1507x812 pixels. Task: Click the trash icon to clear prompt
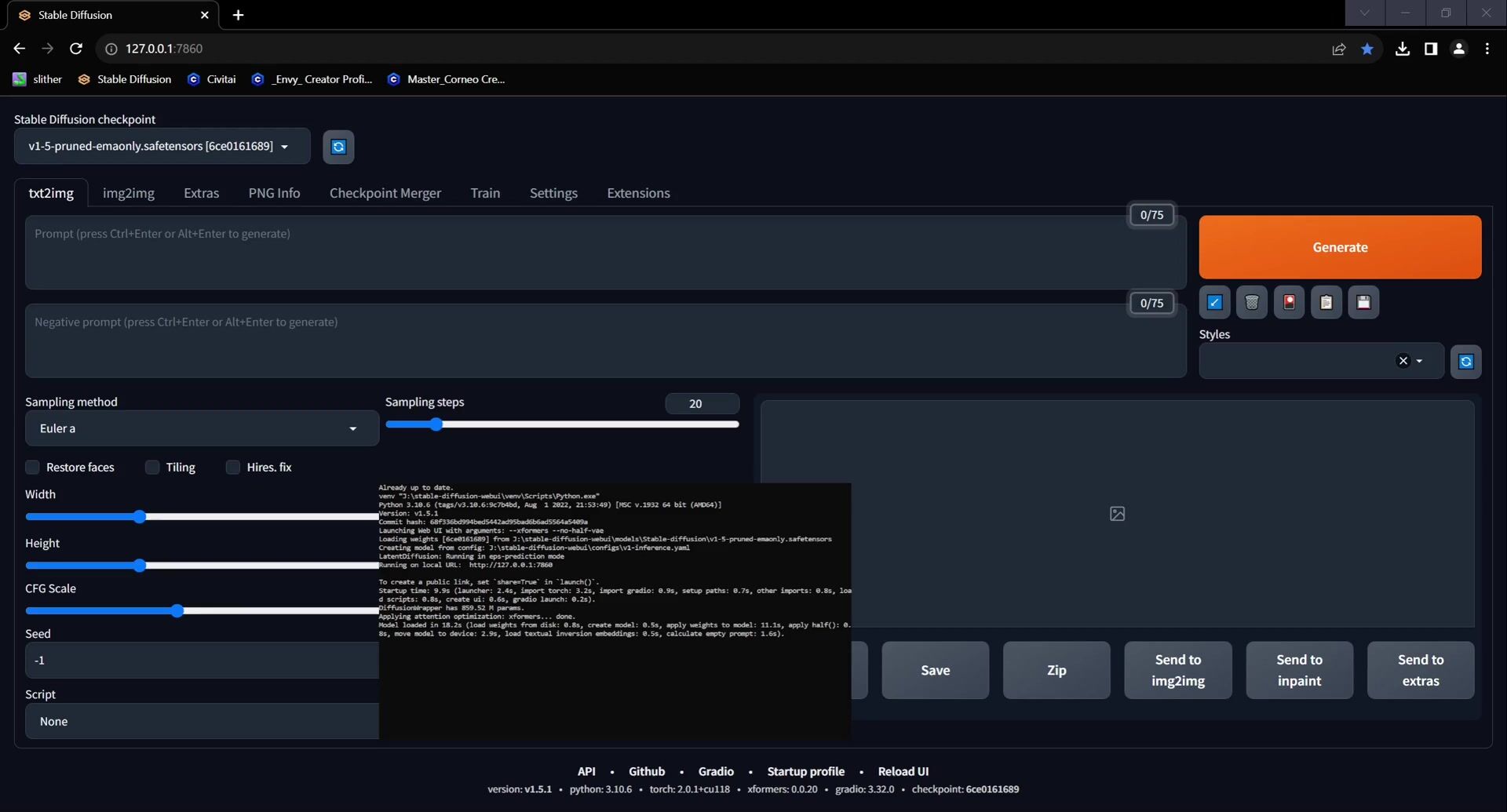(1251, 303)
